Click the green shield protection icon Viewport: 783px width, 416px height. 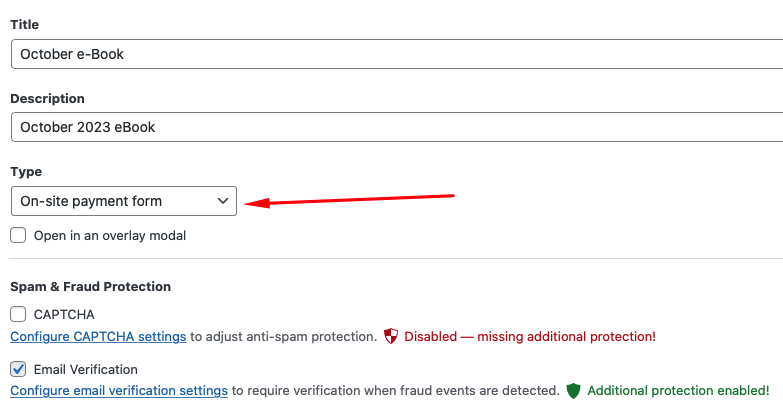[573, 390]
